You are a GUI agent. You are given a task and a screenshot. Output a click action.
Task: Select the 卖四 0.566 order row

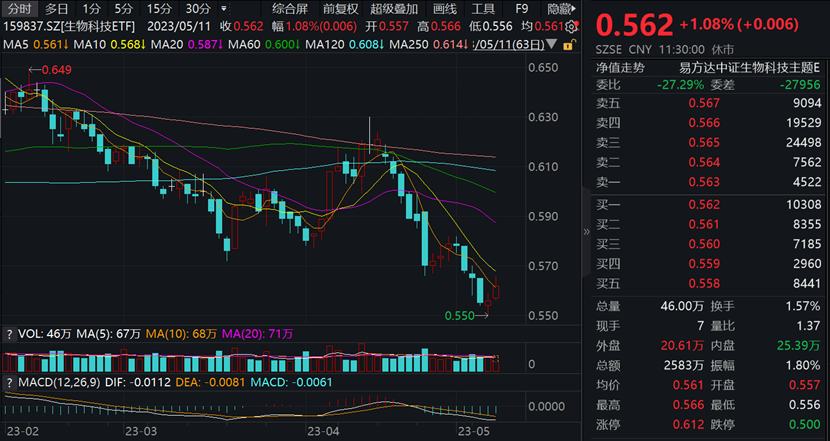[708, 123]
